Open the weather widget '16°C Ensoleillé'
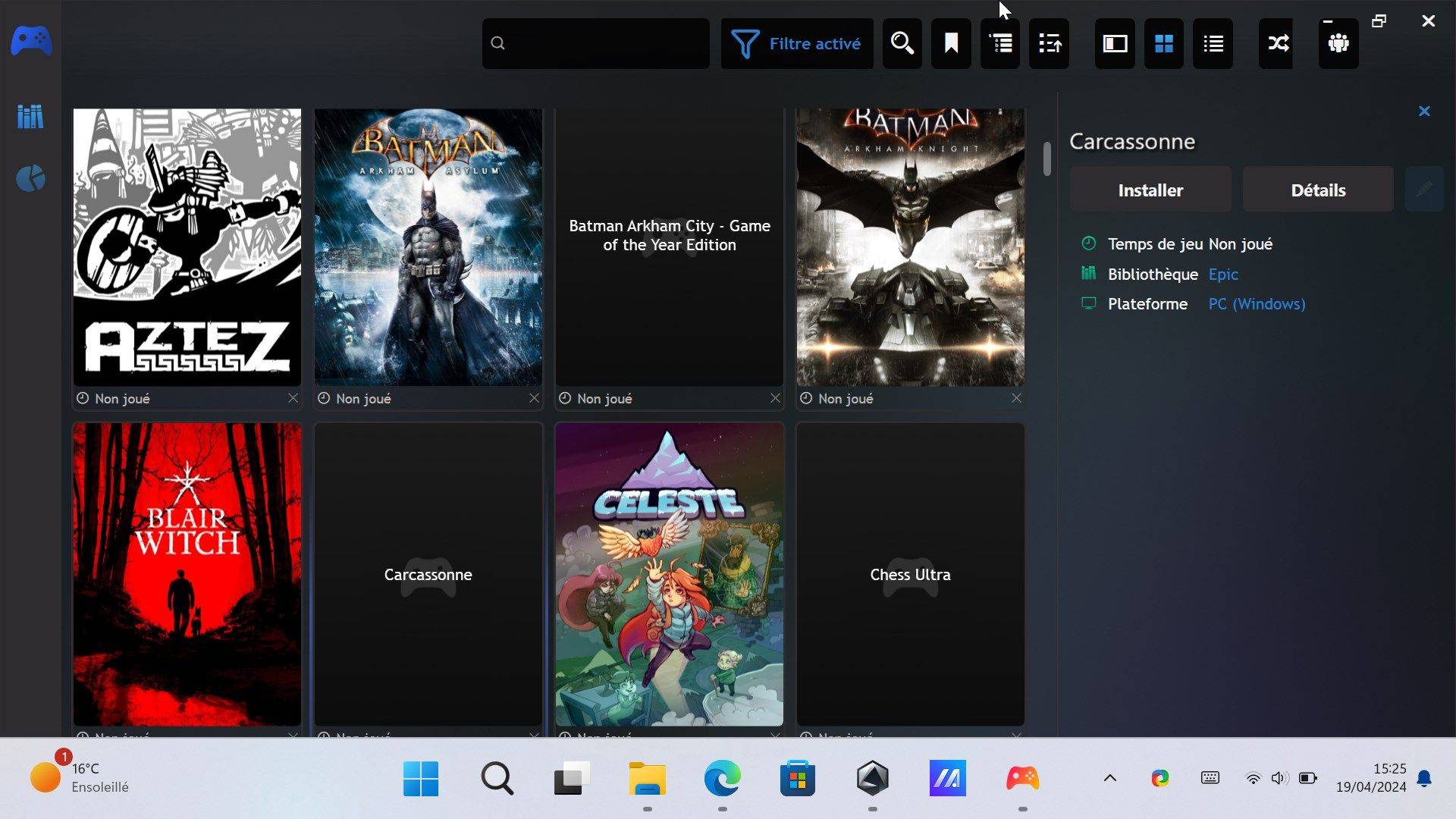1456x819 pixels. point(80,778)
